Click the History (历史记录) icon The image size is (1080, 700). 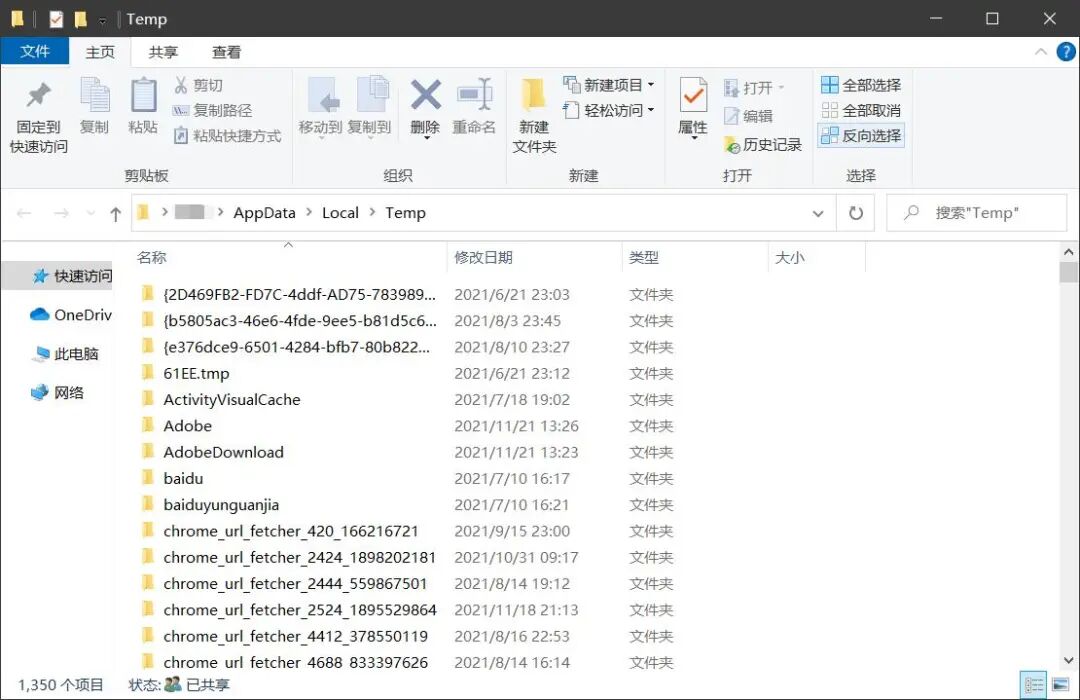[x=733, y=145]
